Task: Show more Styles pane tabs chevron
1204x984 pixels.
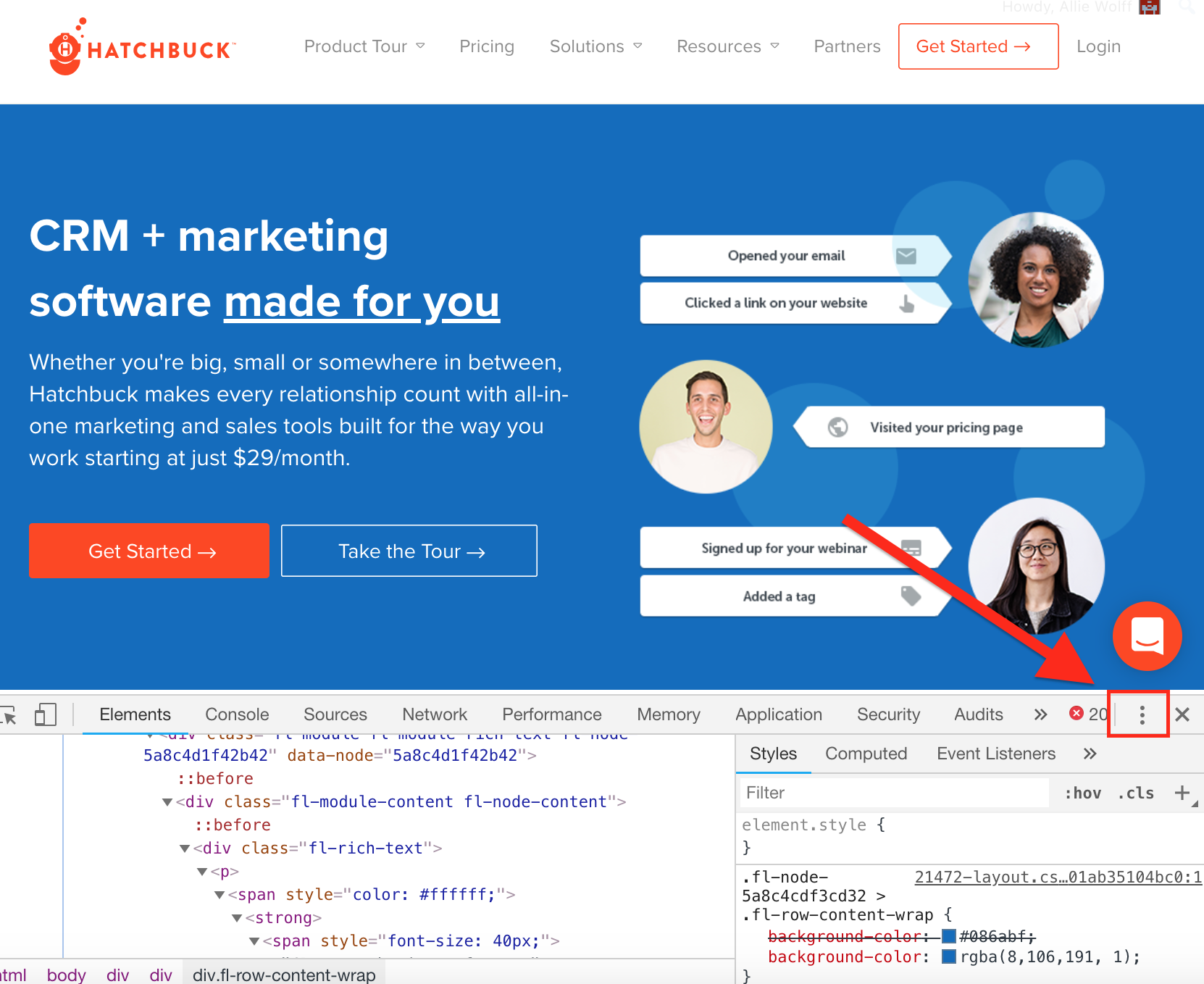Action: (x=1090, y=754)
